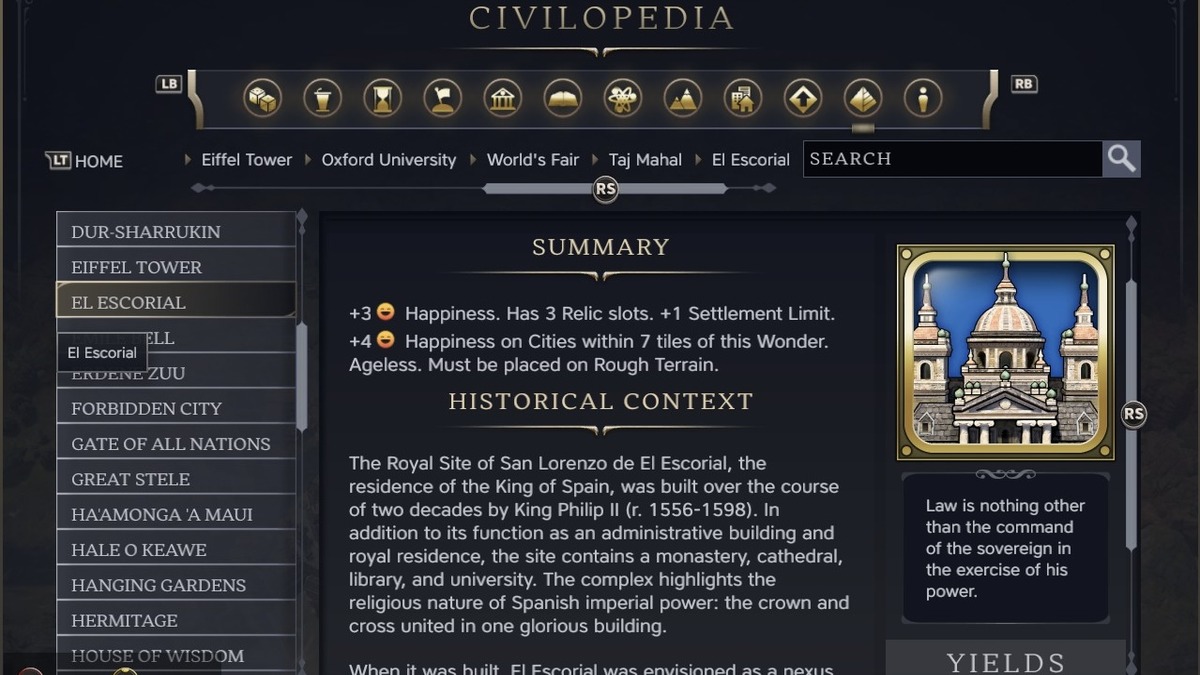The image size is (1200, 675).
Task: Open the mountain category icon
Action: [x=683, y=98]
